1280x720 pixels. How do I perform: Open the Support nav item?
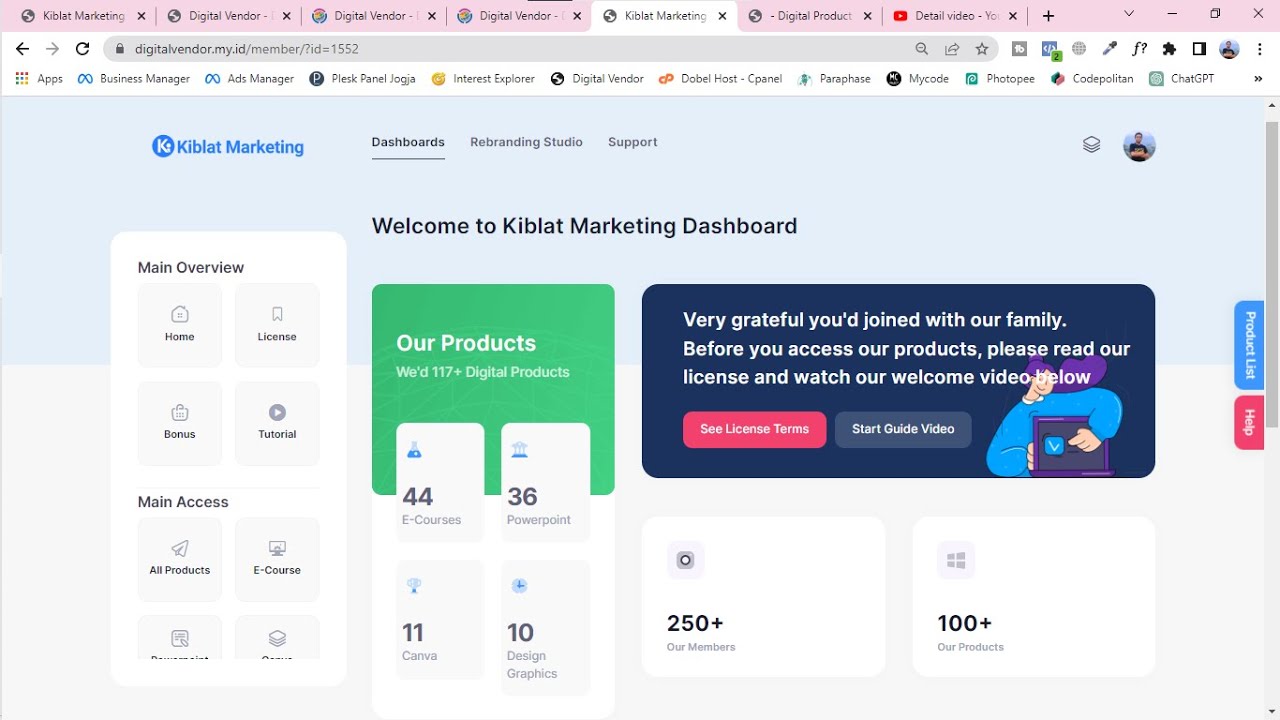633,142
